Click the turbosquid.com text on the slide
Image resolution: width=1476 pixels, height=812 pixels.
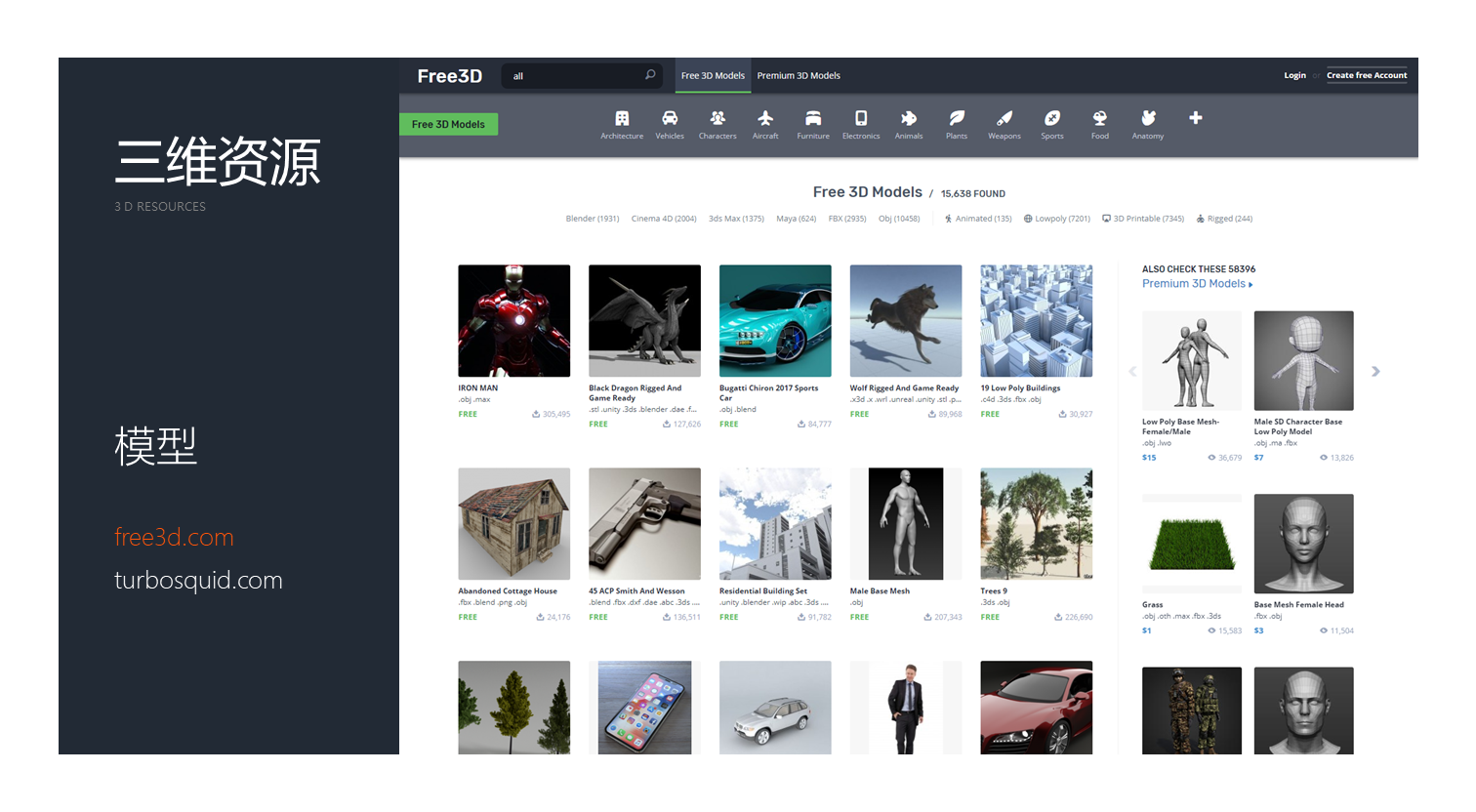(x=198, y=581)
